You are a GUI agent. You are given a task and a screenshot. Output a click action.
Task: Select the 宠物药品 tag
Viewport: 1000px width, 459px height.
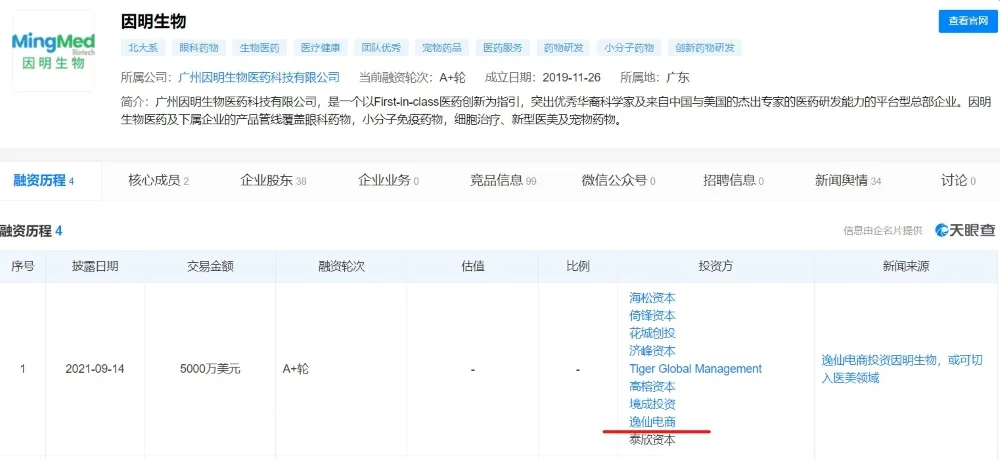[442, 48]
